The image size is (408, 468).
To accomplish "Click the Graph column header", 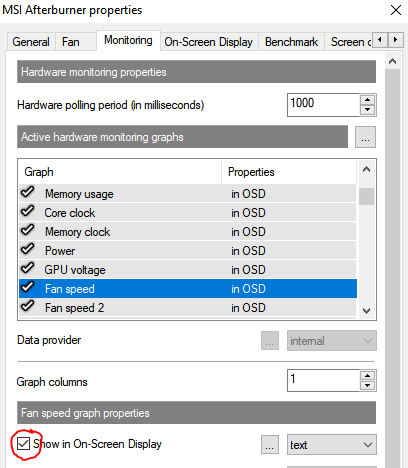I will click(x=120, y=172).
